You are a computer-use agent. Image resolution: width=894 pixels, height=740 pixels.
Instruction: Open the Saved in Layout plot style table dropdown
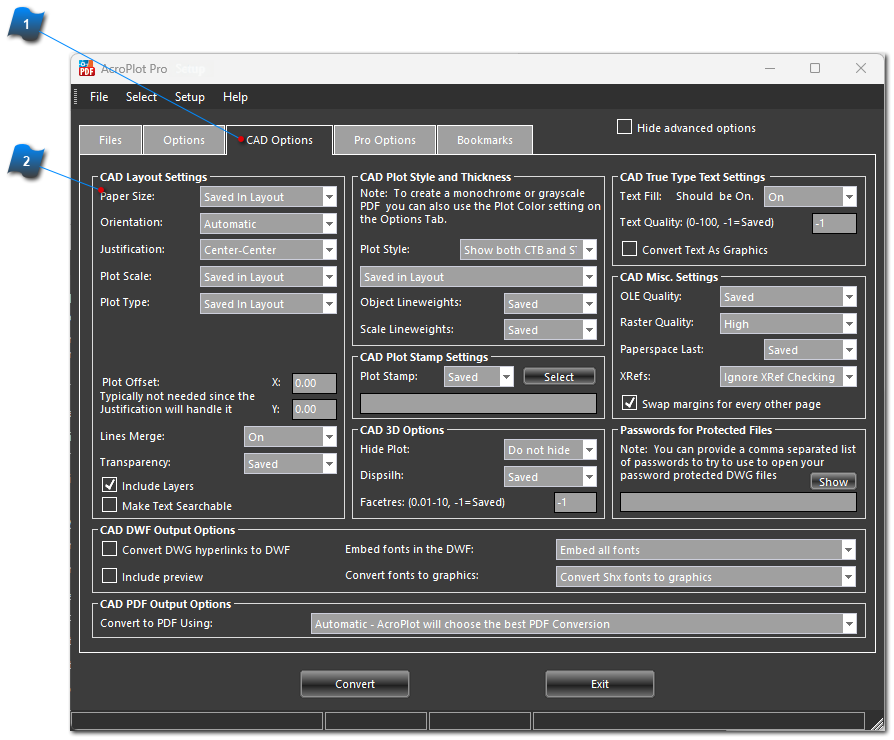[x=478, y=277]
